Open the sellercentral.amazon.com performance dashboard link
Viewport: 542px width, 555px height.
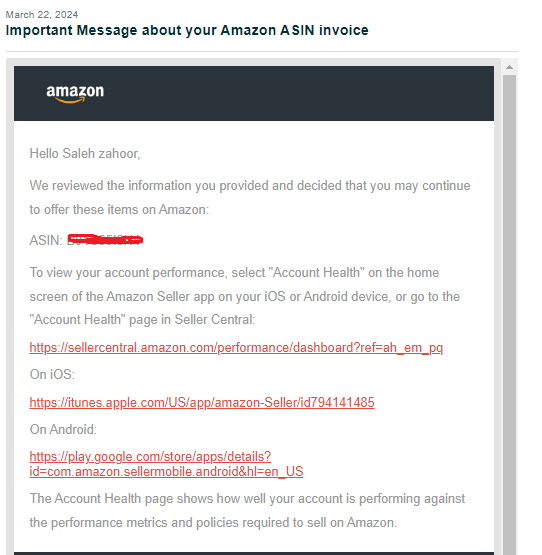pos(236,348)
